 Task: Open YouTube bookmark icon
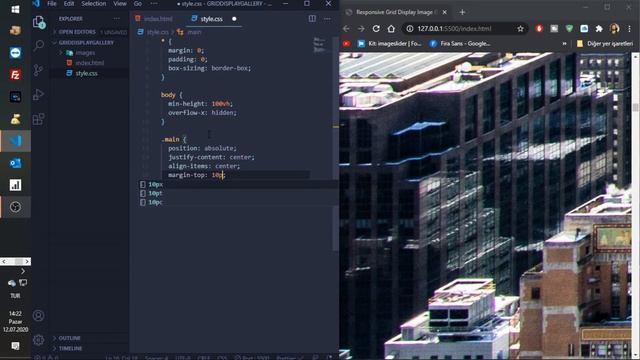[346, 44]
